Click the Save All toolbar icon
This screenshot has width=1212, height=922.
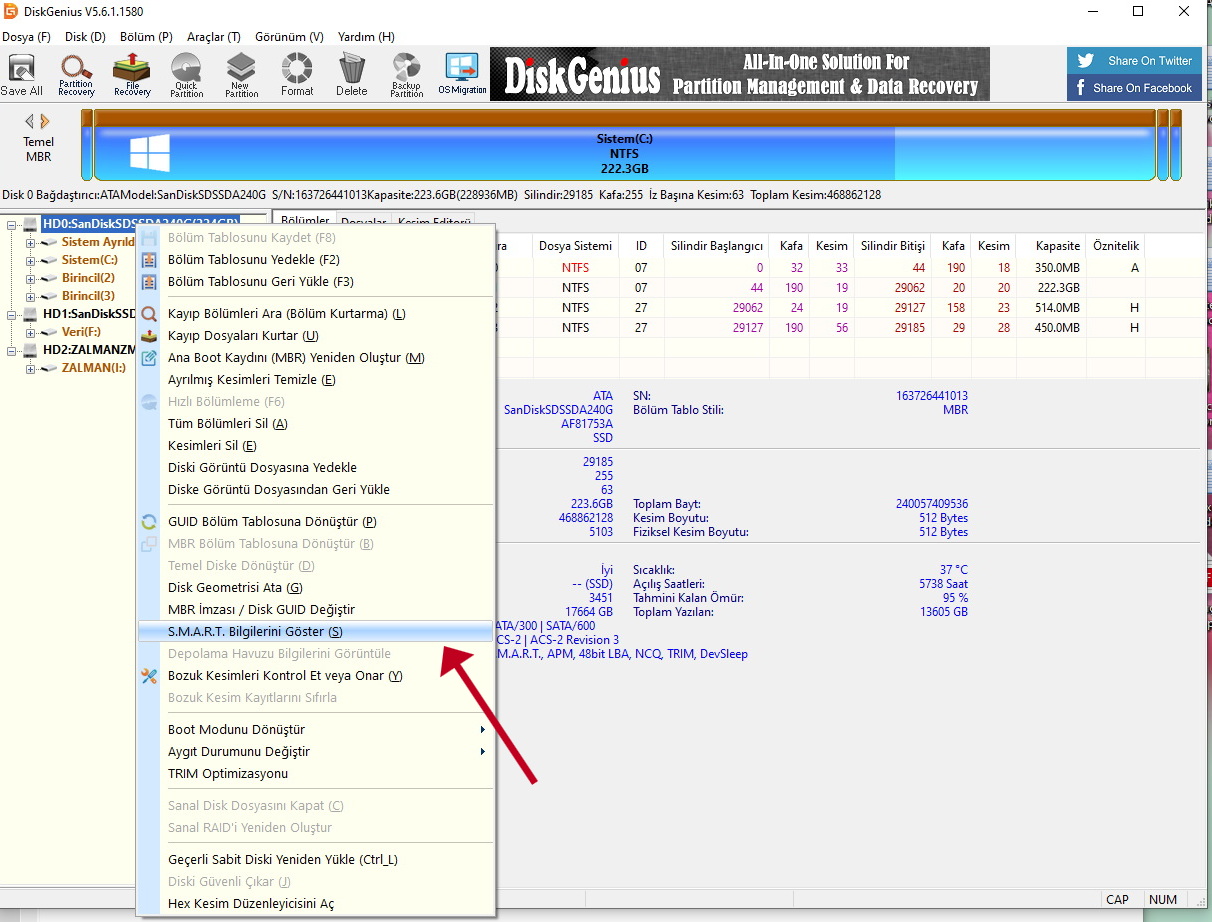21,75
